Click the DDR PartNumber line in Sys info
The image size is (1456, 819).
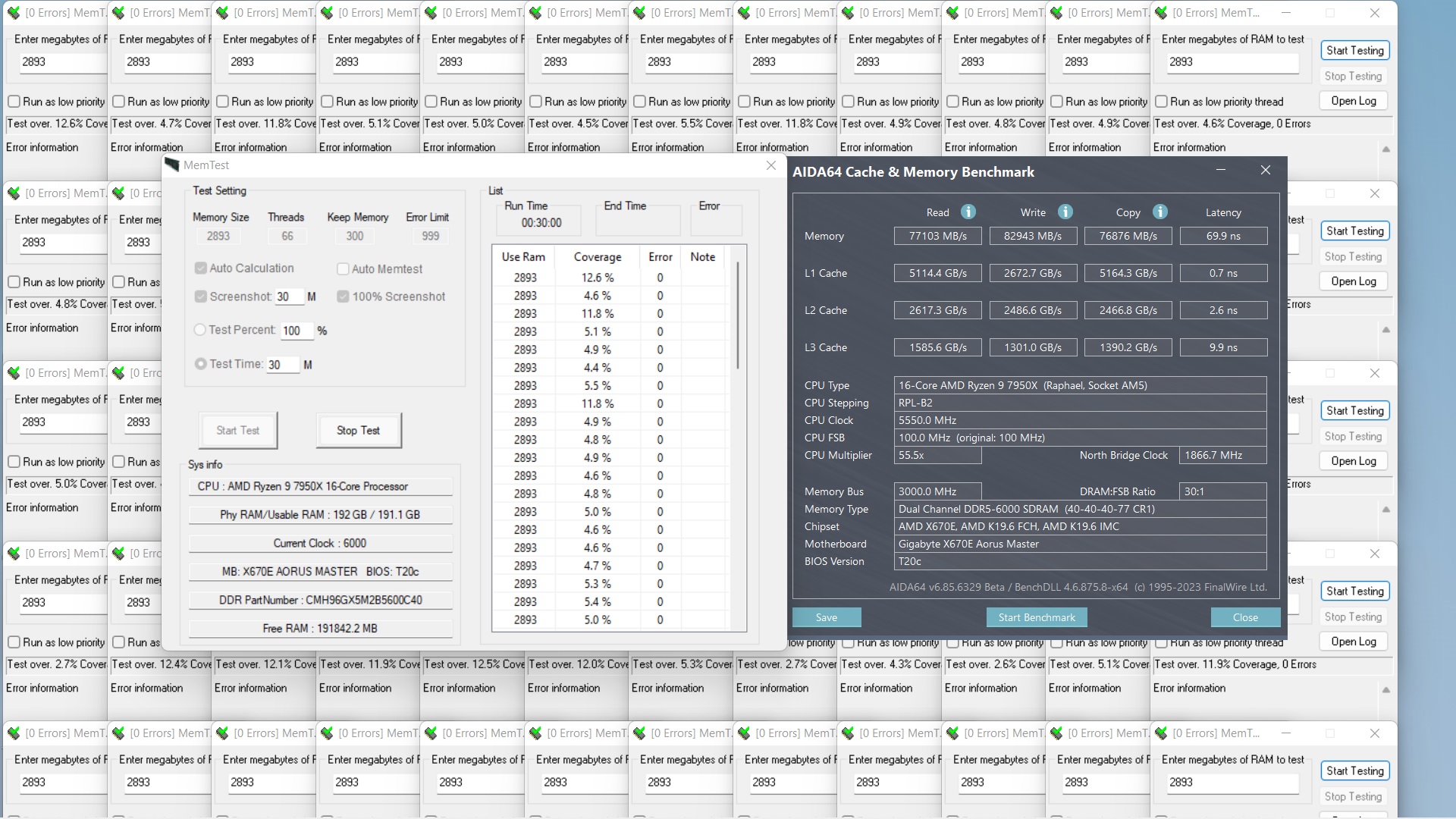[x=321, y=600]
